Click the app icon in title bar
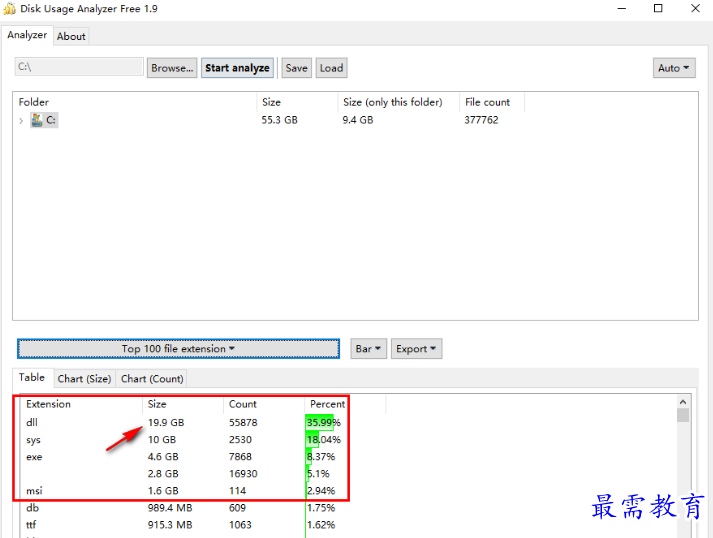The image size is (713, 538). click(12, 9)
